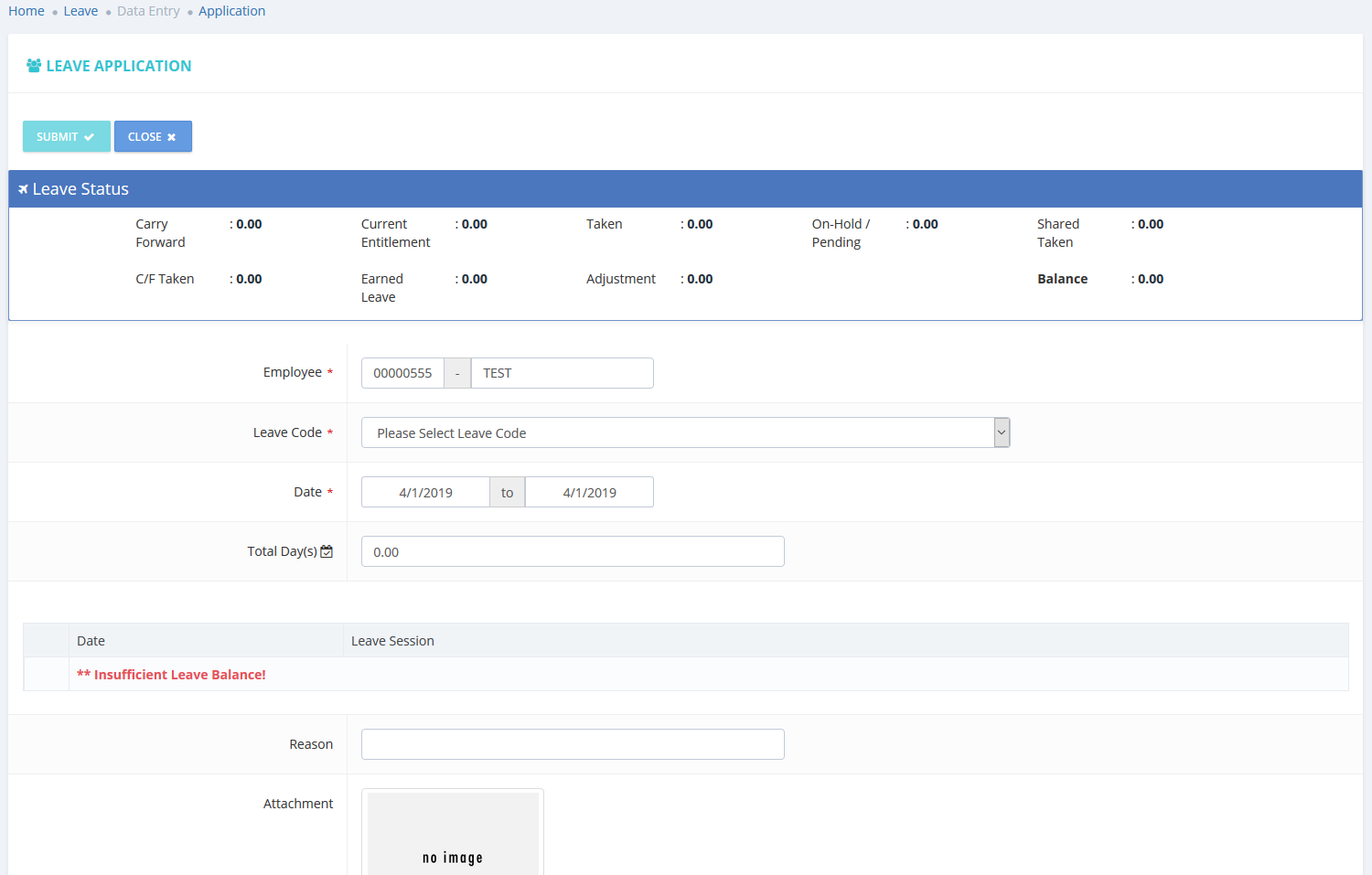Select the Application breadcrumb link
This screenshot has width=1372, height=875.
pyautogui.click(x=231, y=11)
